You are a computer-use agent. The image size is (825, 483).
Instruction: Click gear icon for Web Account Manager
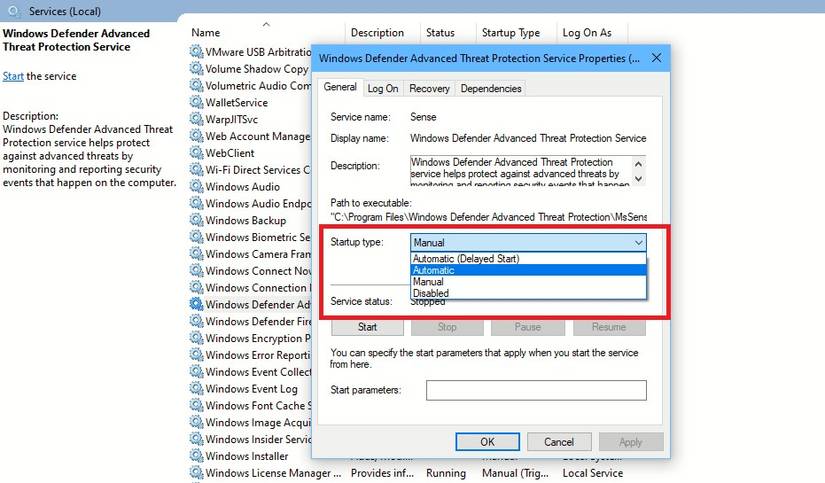[x=196, y=136]
